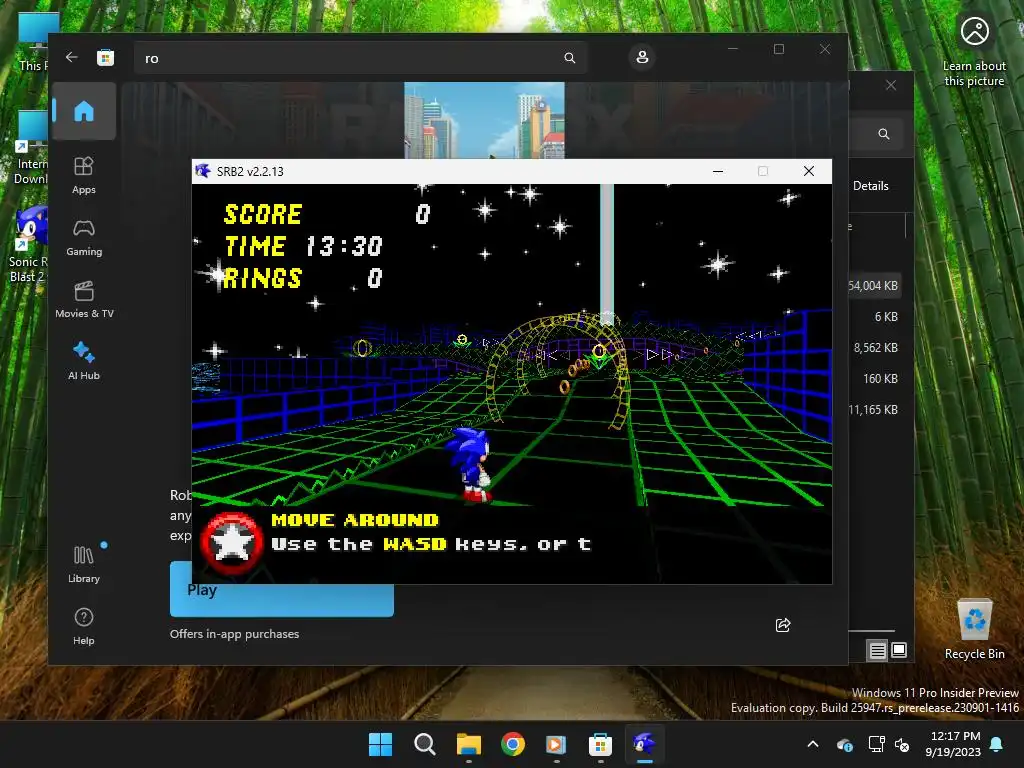
Task: Open the media player taskbar icon
Action: tap(556, 744)
